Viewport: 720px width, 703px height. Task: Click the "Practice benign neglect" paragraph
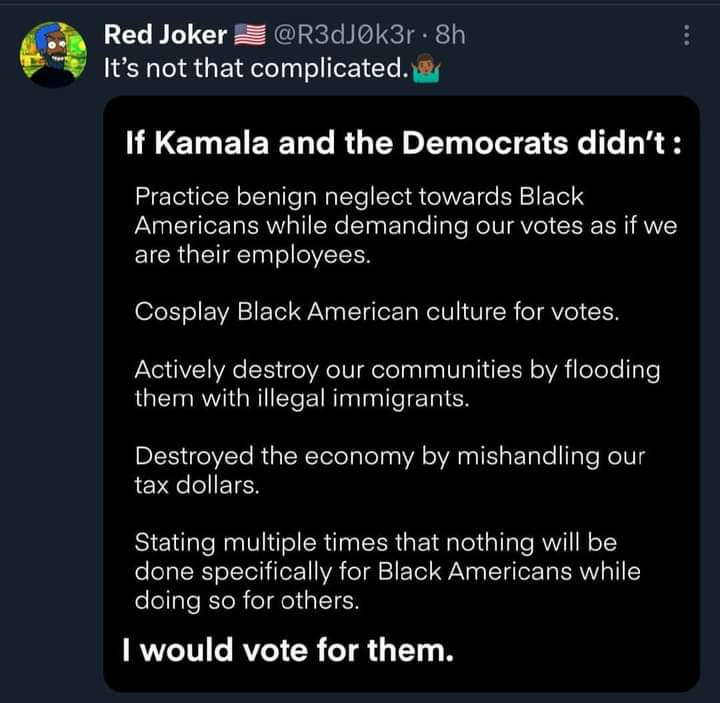coord(405,225)
